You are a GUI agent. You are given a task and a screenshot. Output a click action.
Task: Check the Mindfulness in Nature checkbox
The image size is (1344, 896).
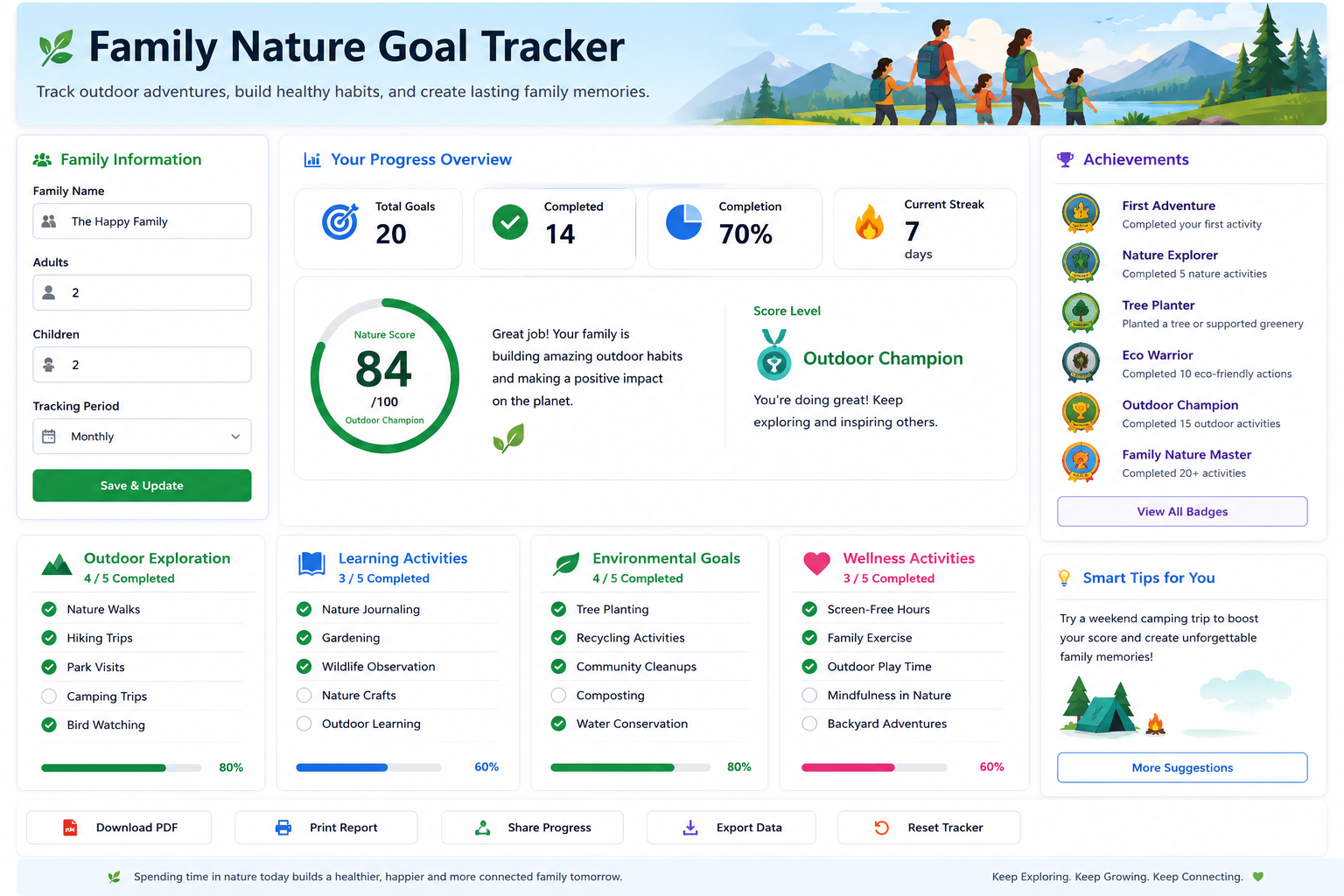tap(809, 696)
